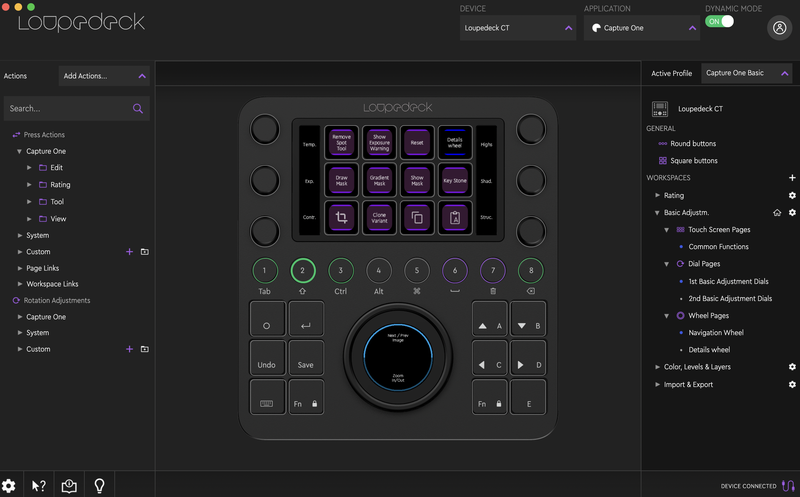The image size is (800, 497).
Task: Click the search magnifier icon
Action: click(x=138, y=108)
